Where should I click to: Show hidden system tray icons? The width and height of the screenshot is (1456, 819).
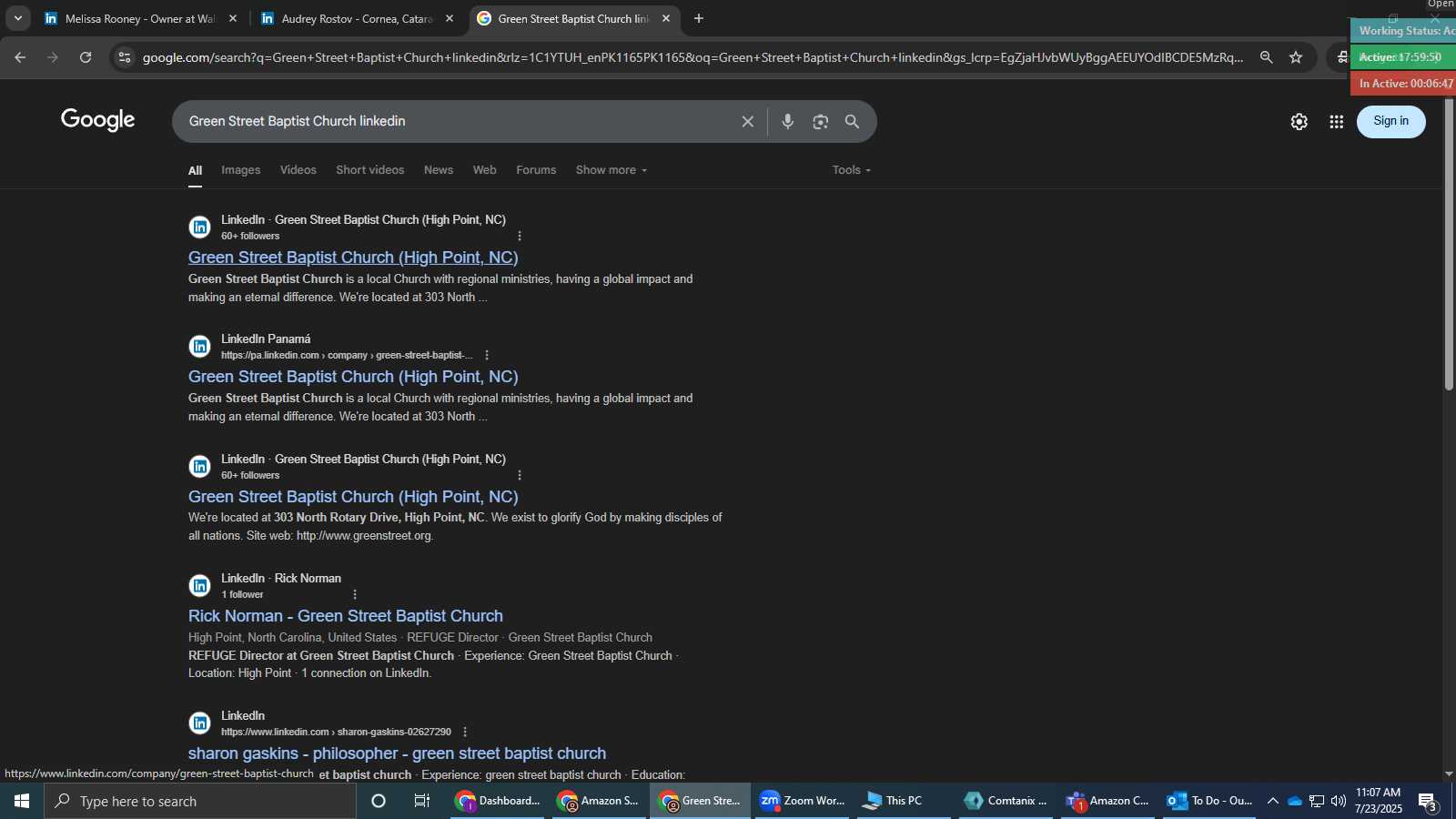pos(1273,801)
